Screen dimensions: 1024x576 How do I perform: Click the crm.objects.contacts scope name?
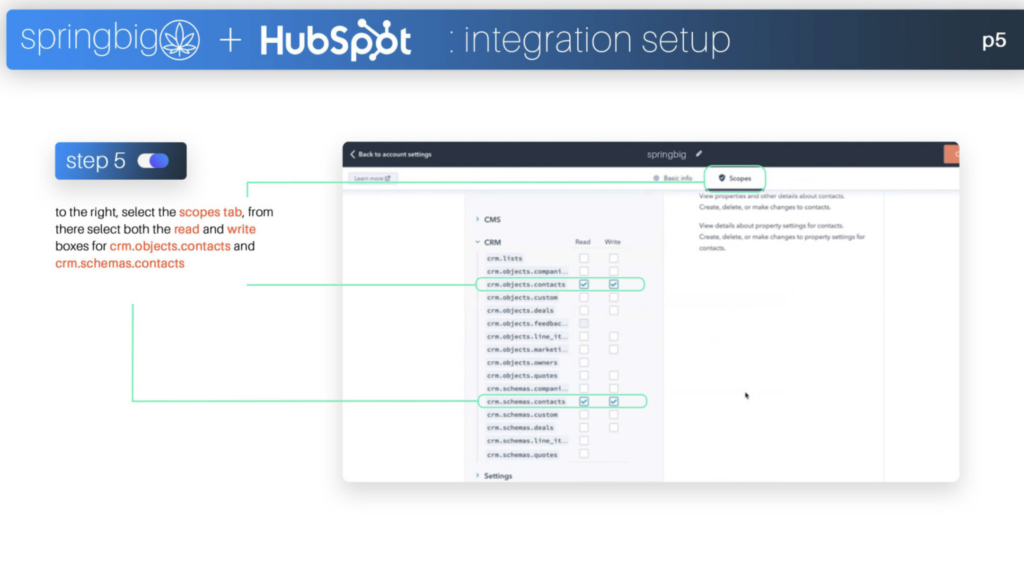tap(526, 285)
